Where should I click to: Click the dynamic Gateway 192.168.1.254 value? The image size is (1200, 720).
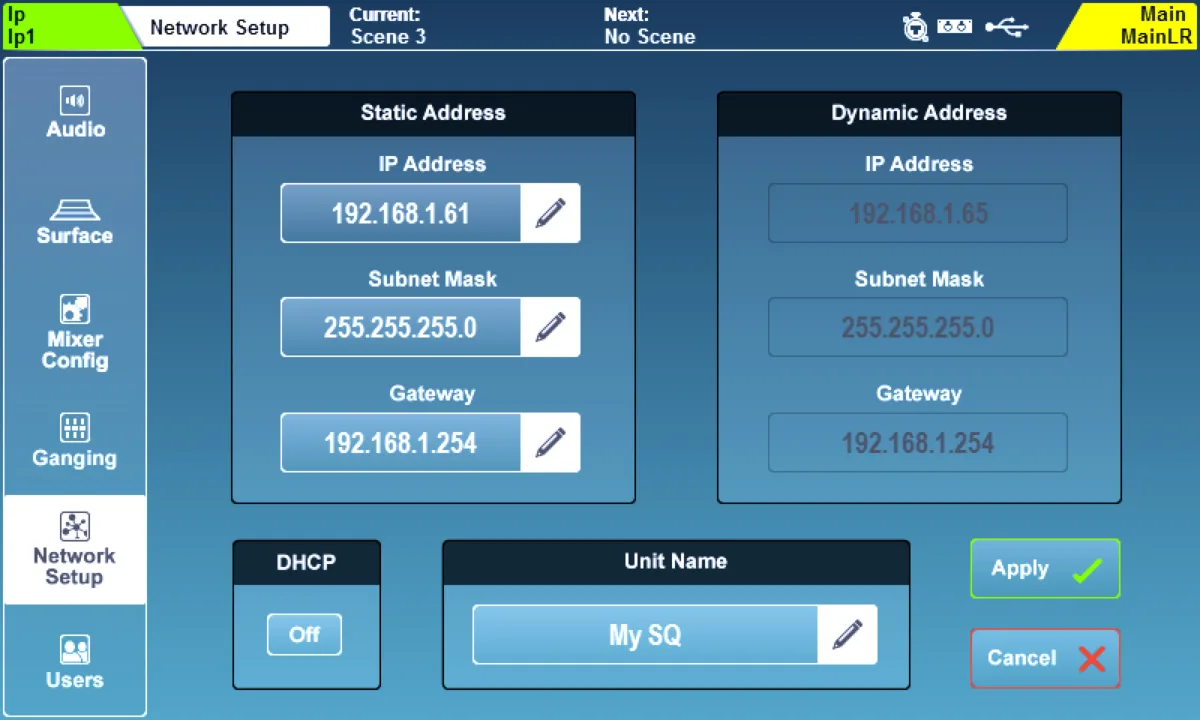click(x=918, y=442)
